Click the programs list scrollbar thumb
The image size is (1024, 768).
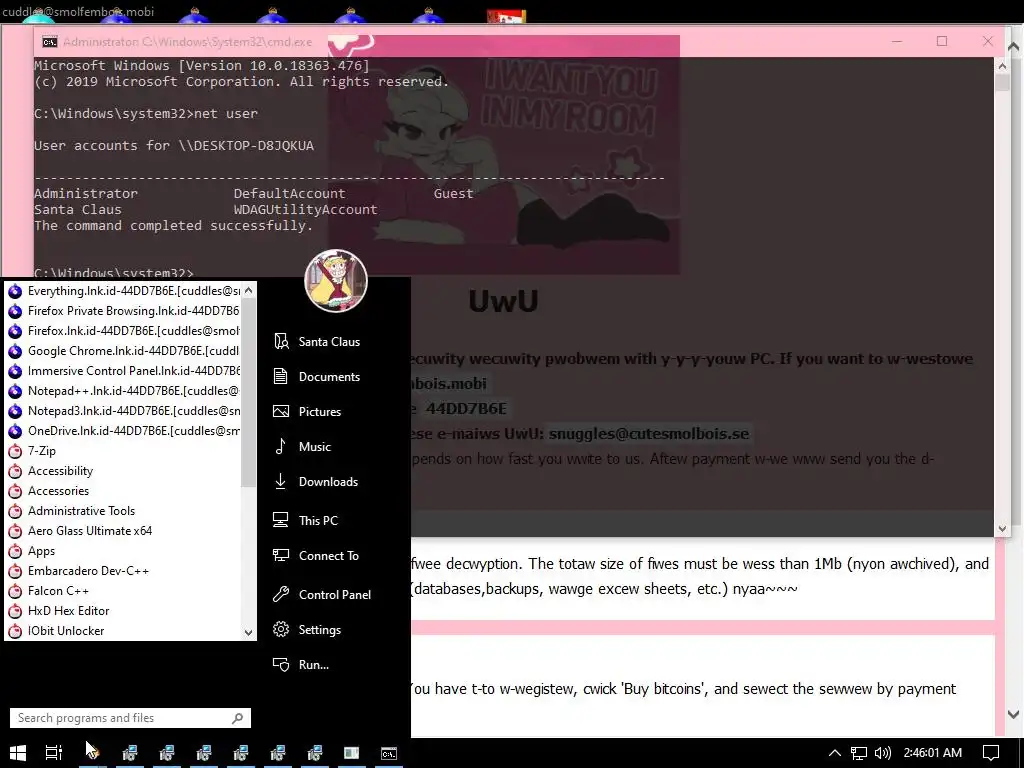[x=248, y=392]
